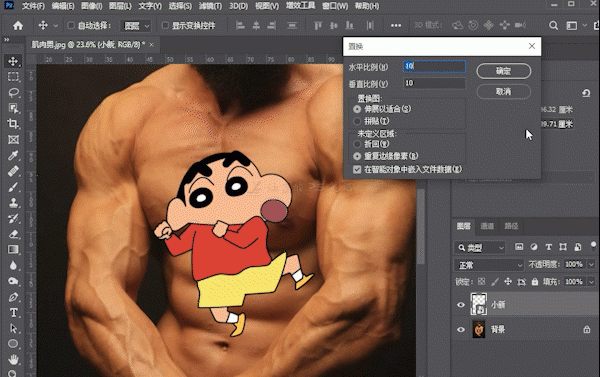Viewport: 600px width, 377px height.
Task: Filter layers by pixel layer icon
Action: (519, 247)
